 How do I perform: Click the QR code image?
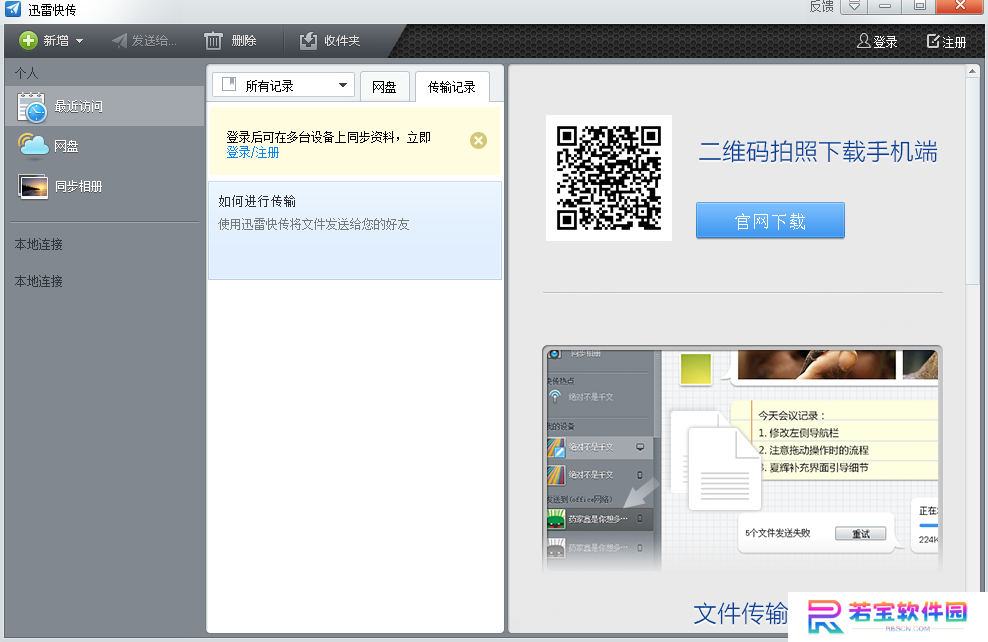(x=609, y=178)
